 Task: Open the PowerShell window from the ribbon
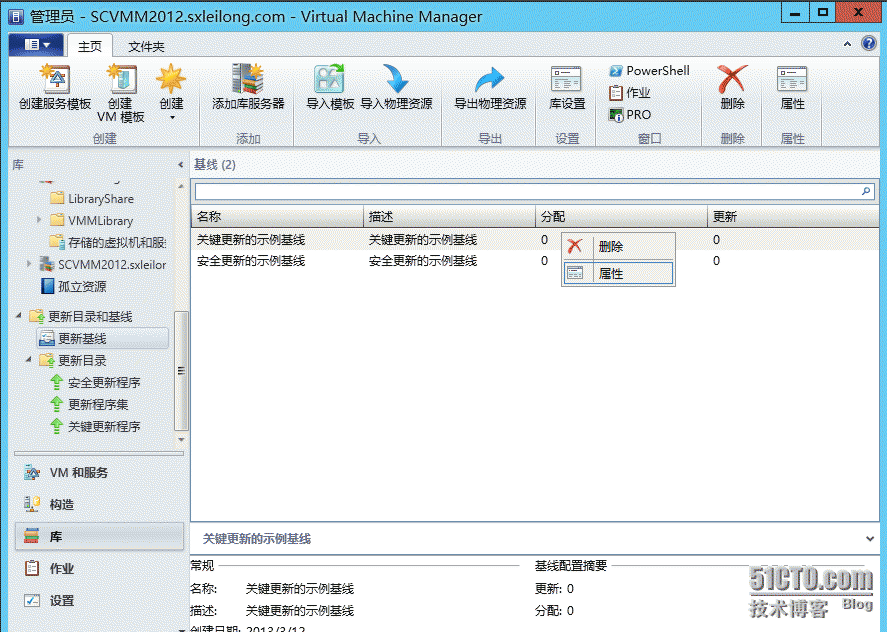[x=649, y=71]
